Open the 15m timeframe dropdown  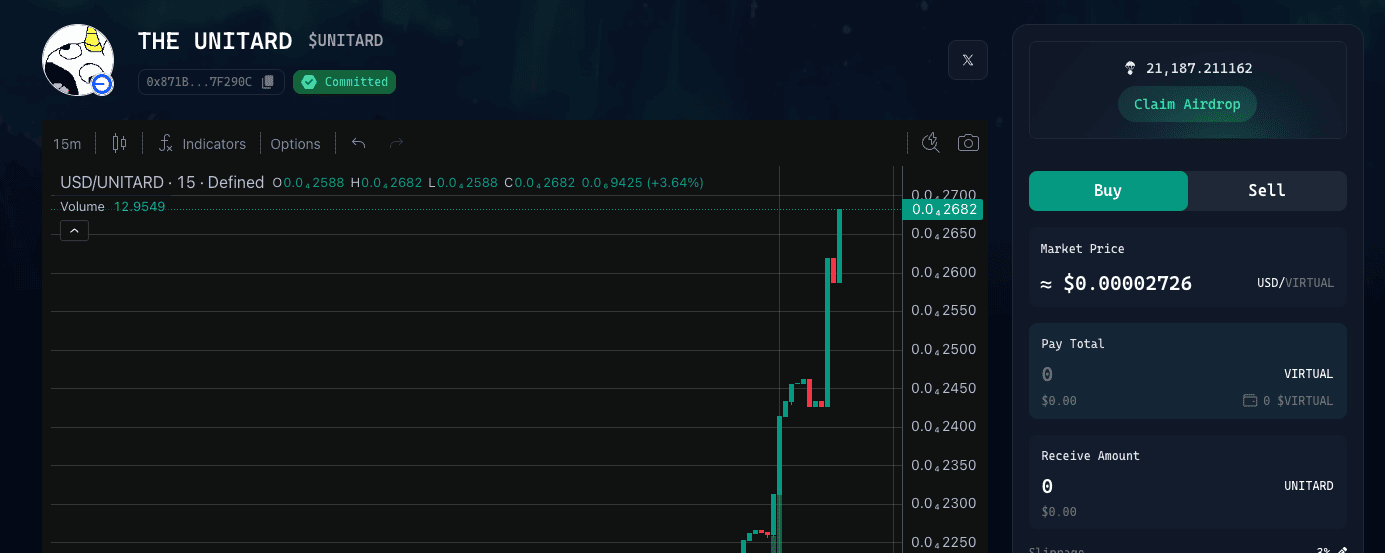tap(67, 143)
